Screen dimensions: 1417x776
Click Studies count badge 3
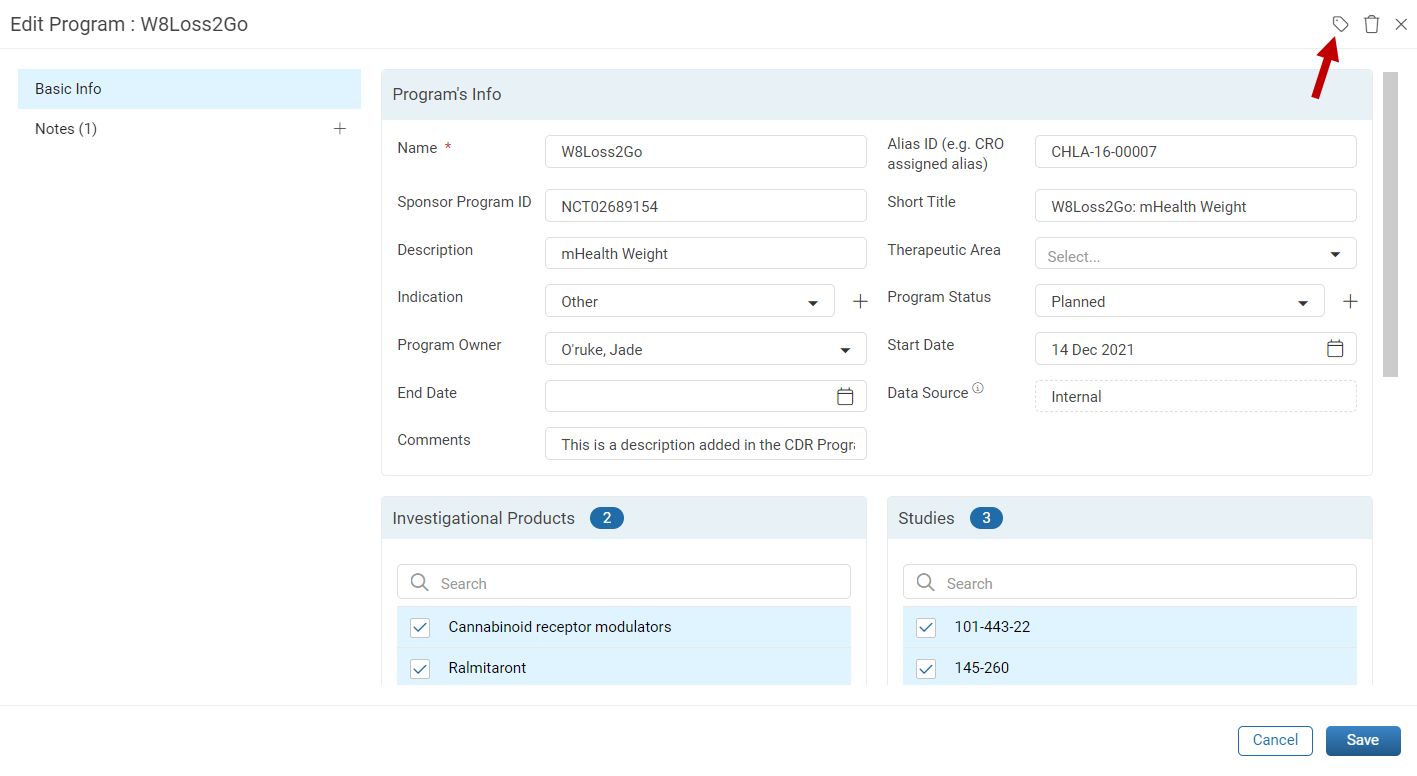[986, 518]
